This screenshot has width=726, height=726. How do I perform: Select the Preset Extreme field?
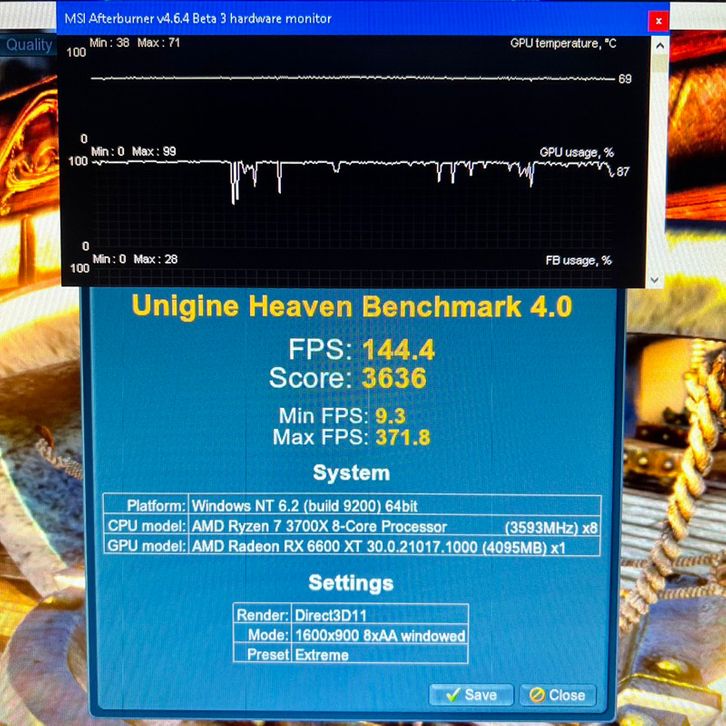coord(378,655)
